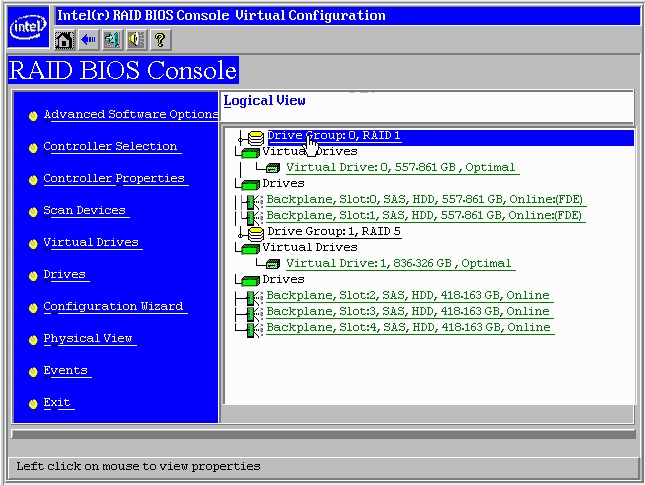Open Virtual Drives from sidebar menu
Viewport: 645px width, 485px height.
click(91, 242)
